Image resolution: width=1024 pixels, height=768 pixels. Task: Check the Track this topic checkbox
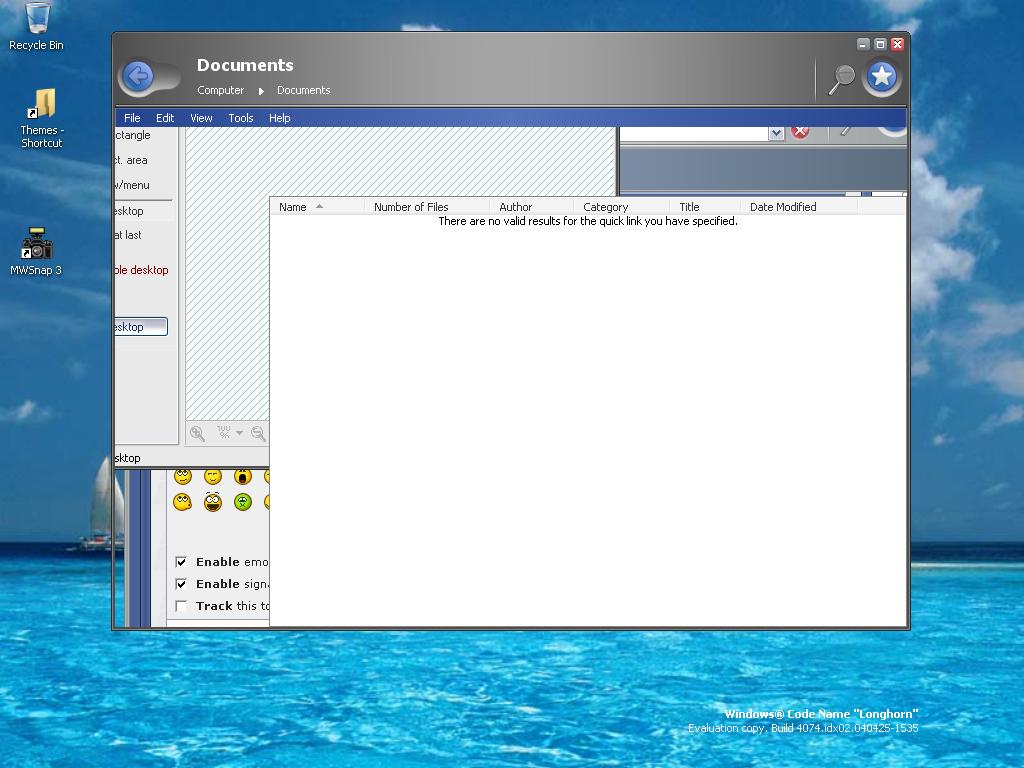(182, 606)
